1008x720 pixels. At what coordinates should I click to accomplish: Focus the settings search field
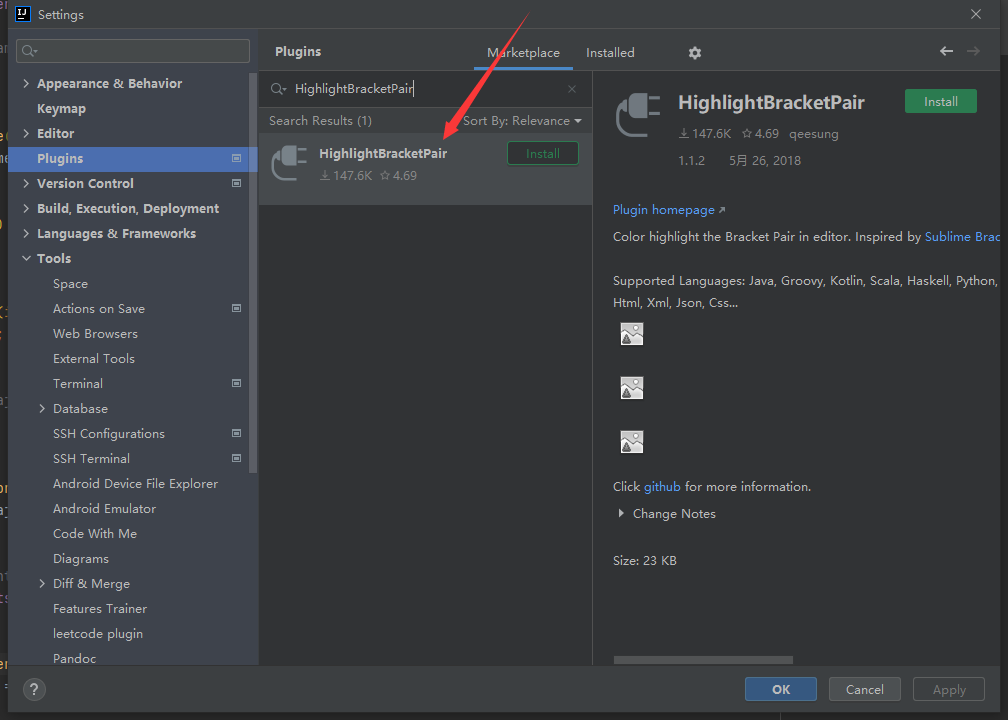(x=132, y=51)
